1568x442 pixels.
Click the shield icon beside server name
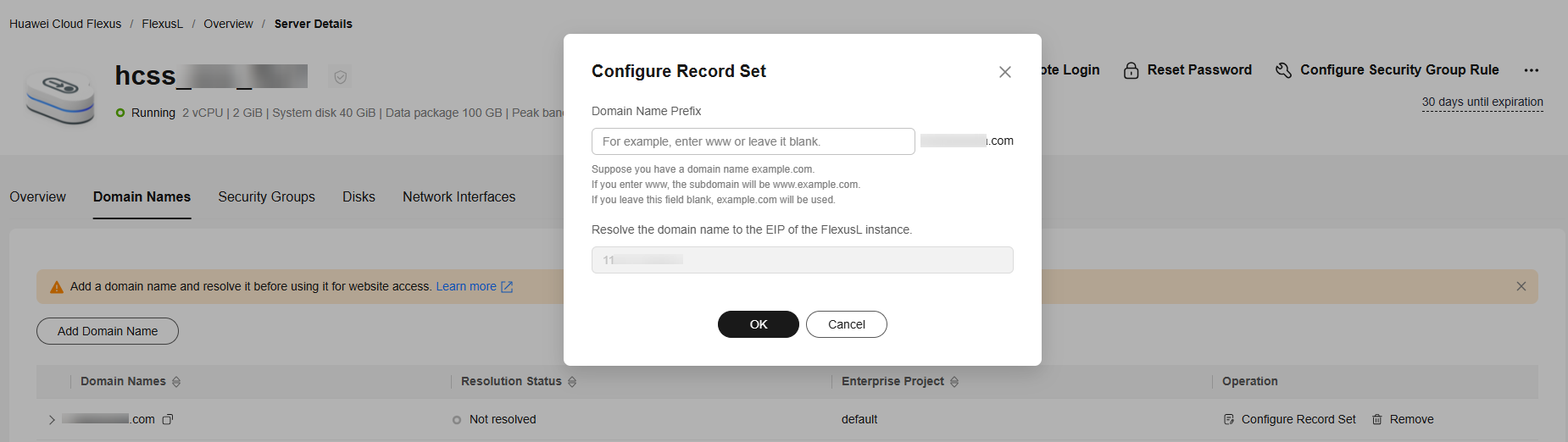(340, 77)
